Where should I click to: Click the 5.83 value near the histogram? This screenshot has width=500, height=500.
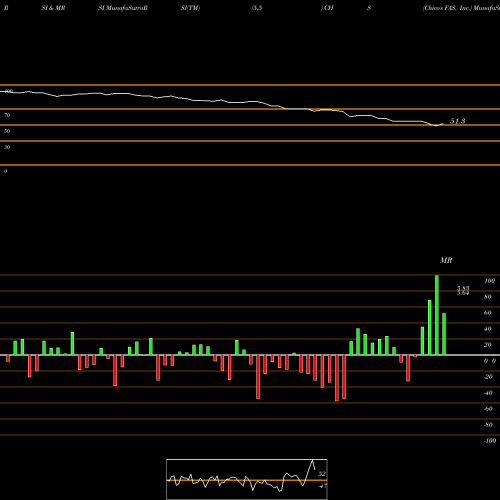[x=463, y=288]
